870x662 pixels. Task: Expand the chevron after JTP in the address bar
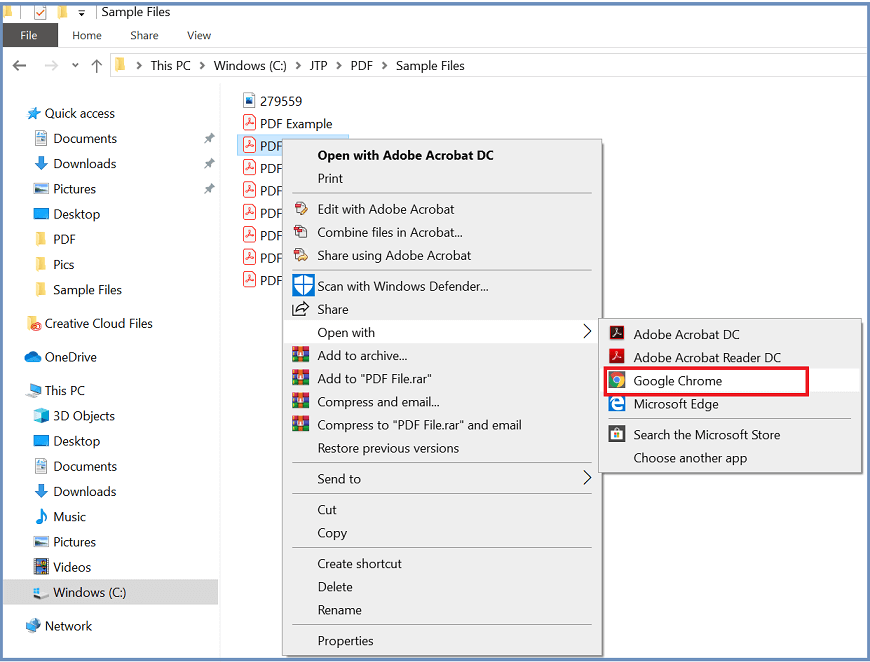[x=339, y=65]
